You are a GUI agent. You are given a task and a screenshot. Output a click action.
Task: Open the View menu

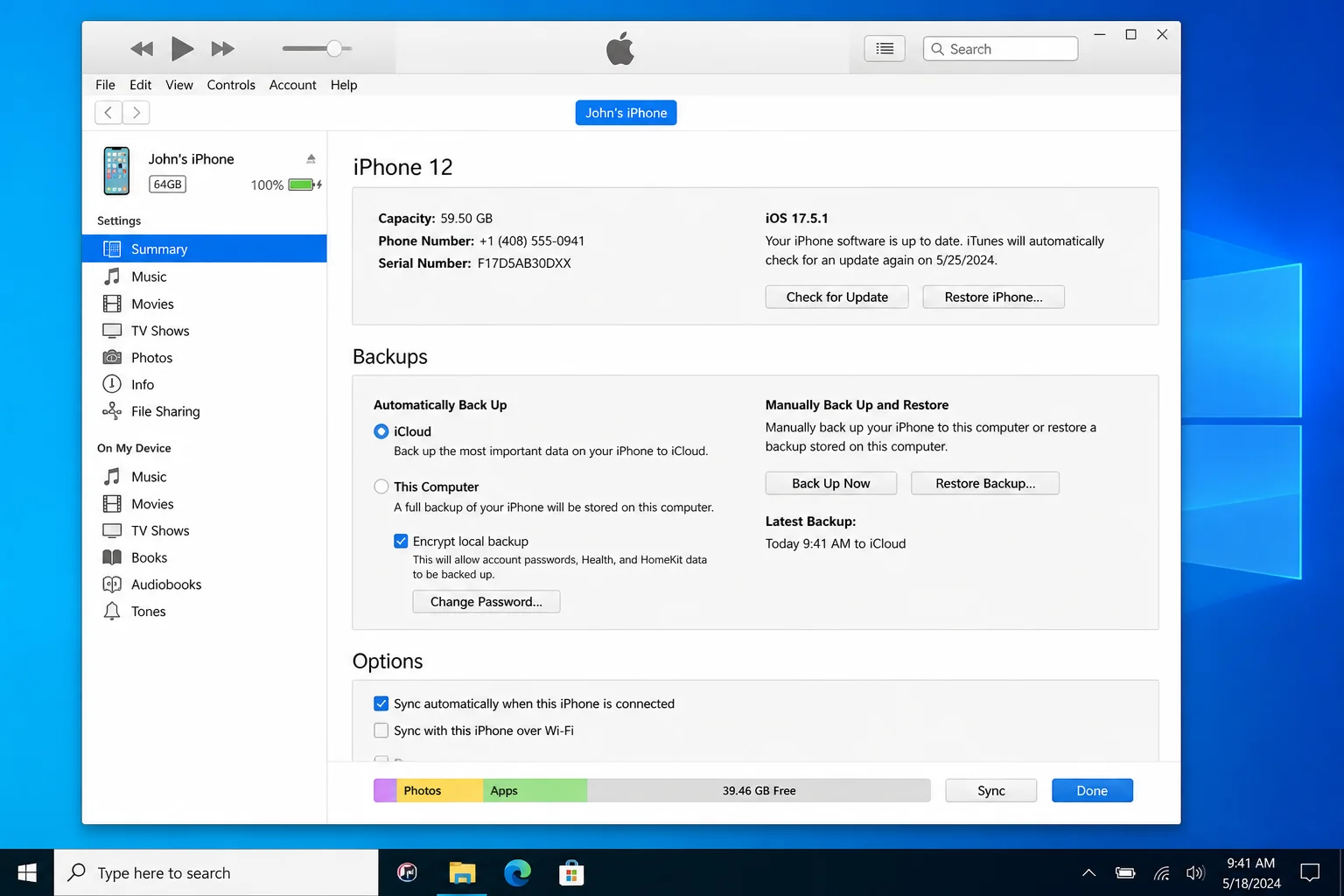179,85
